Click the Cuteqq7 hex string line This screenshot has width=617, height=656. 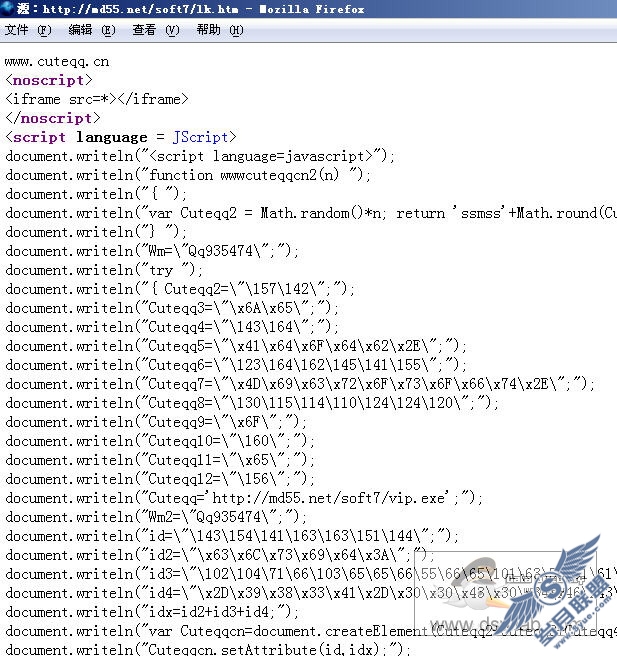click(300, 384)
